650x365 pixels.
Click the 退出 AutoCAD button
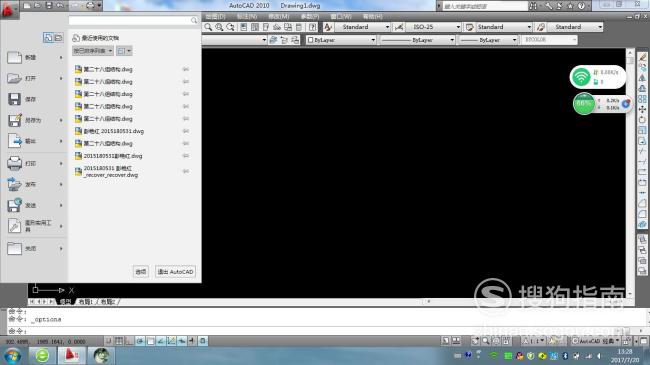pyautogui.click(x=175, y=272)
